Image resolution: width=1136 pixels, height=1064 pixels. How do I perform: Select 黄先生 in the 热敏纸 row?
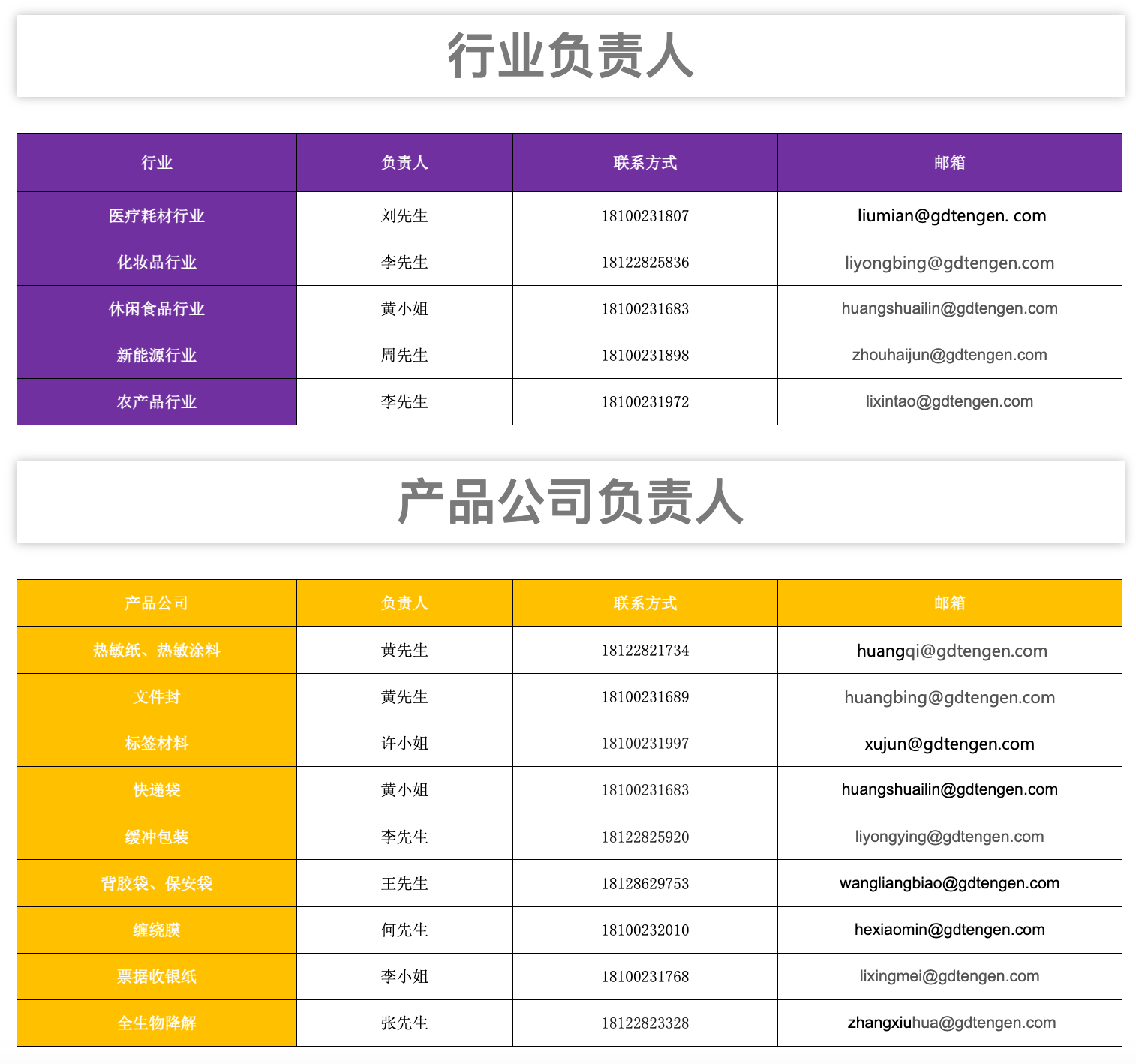[x=404, y=651]
